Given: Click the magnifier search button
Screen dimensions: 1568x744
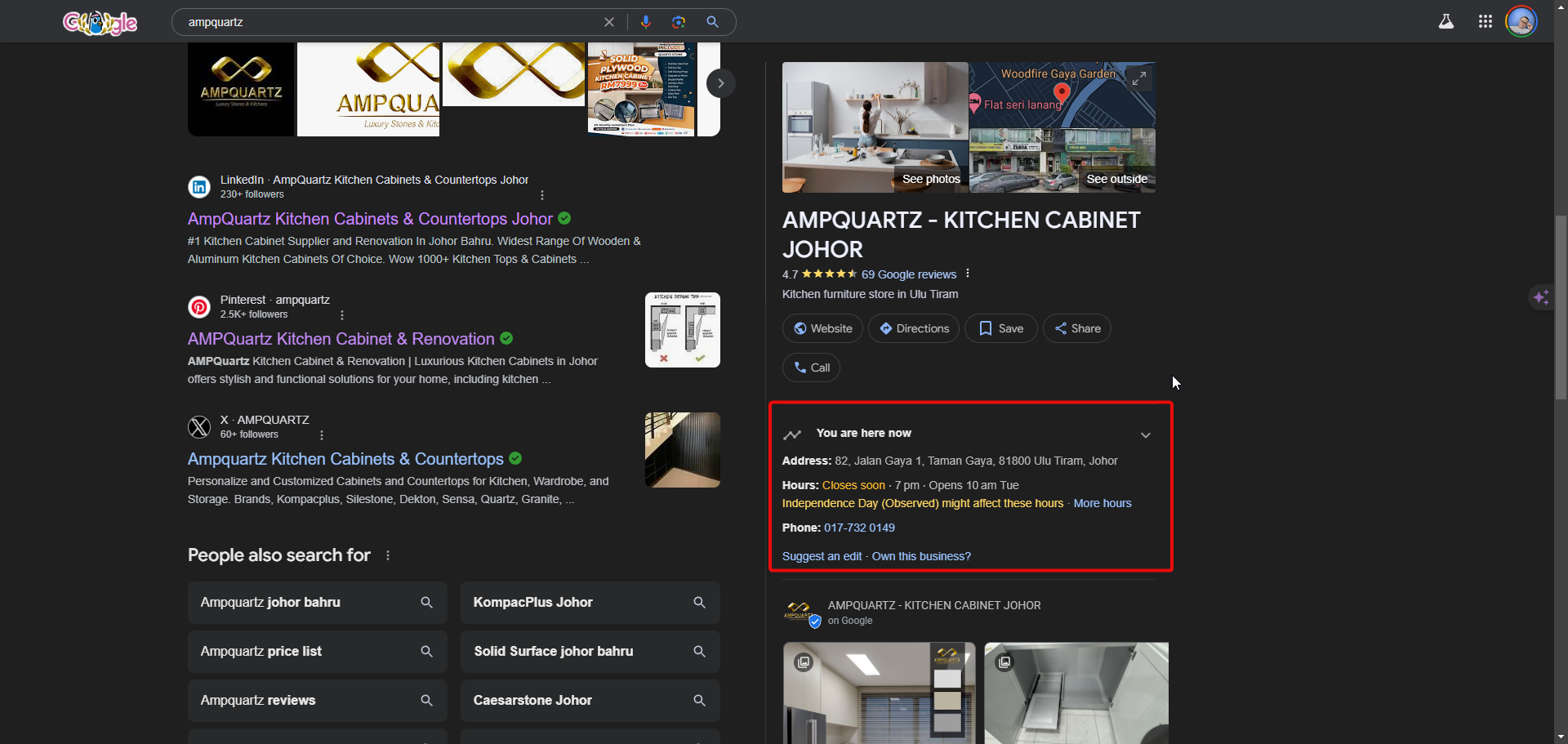Looking at the screenshot, I should pos(712,22).
